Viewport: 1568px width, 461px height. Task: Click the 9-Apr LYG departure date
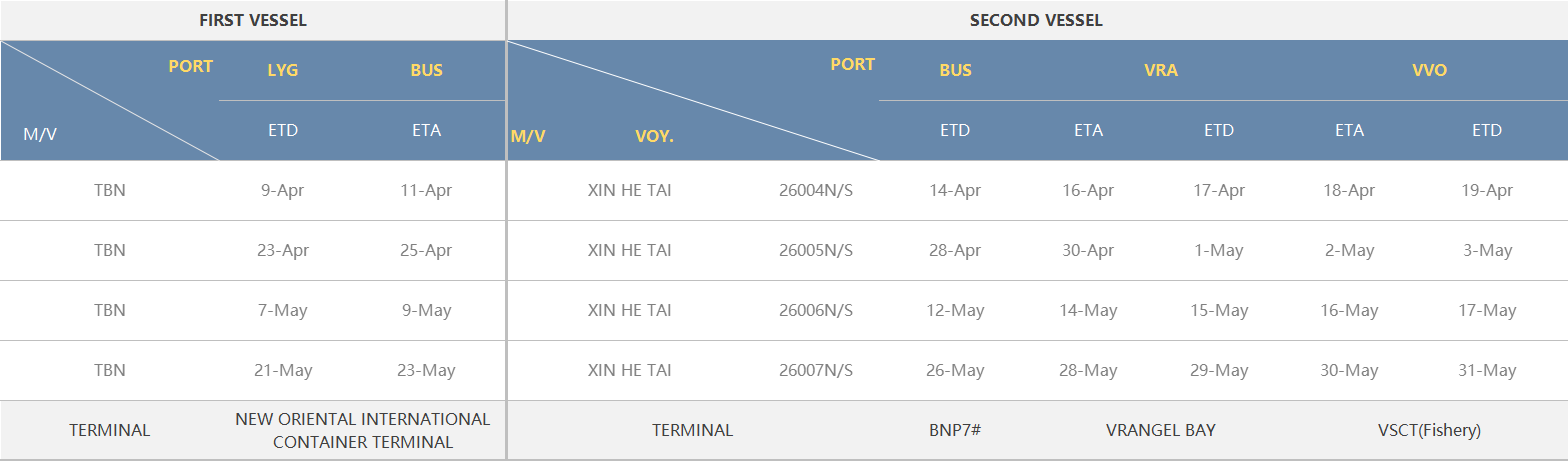click(x=281, y=191)
